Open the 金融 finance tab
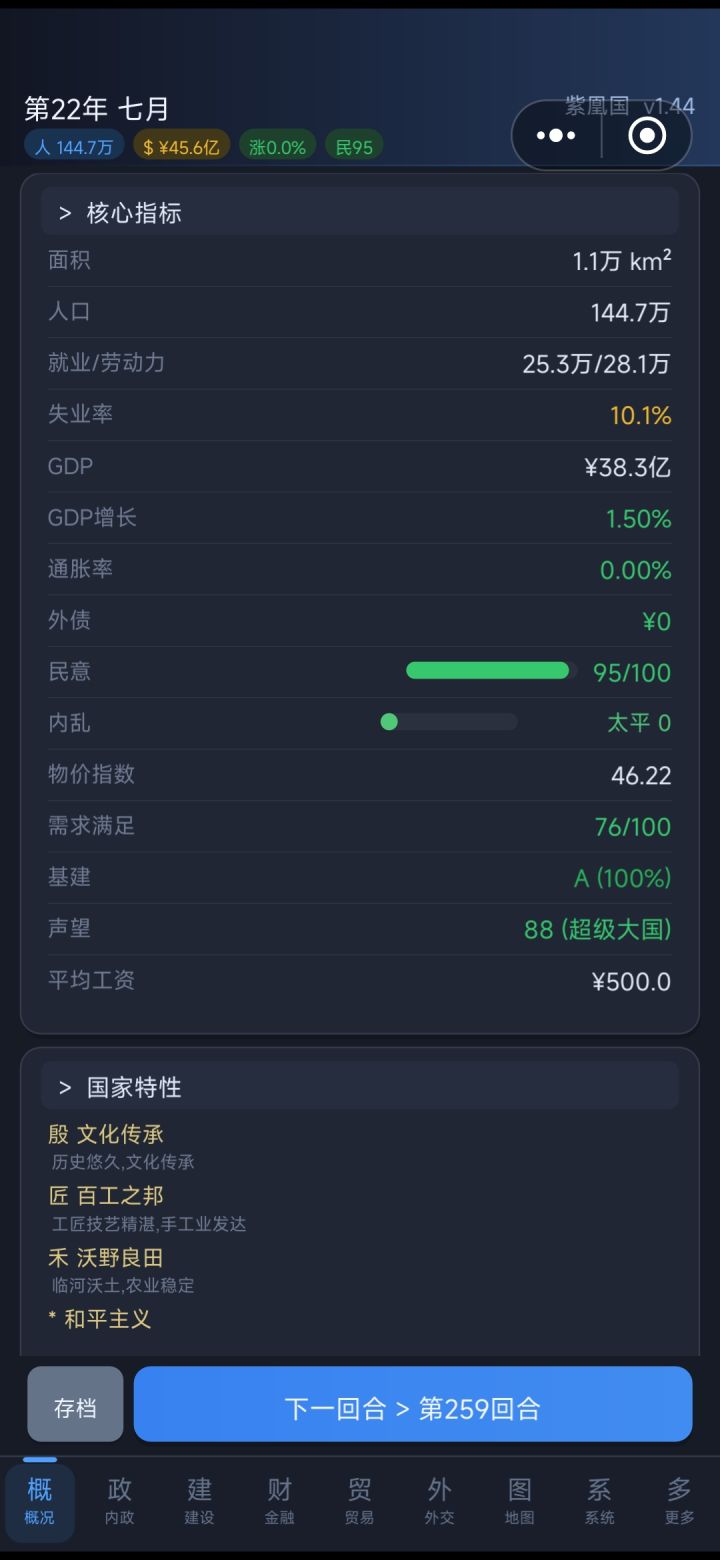Screen dimensions: 720x1560 pos(280,1500)
